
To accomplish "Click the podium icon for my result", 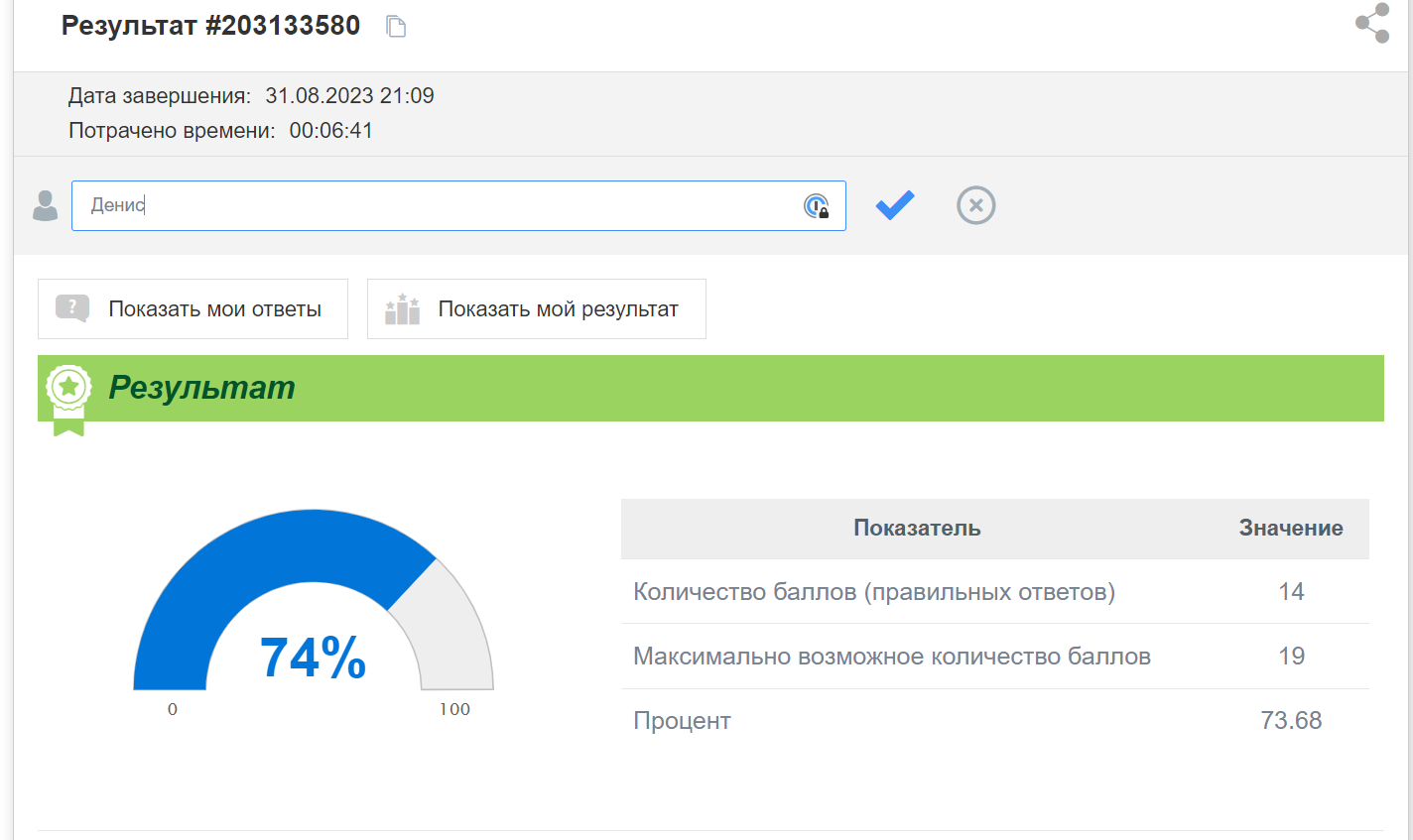I will pos(402,309).
